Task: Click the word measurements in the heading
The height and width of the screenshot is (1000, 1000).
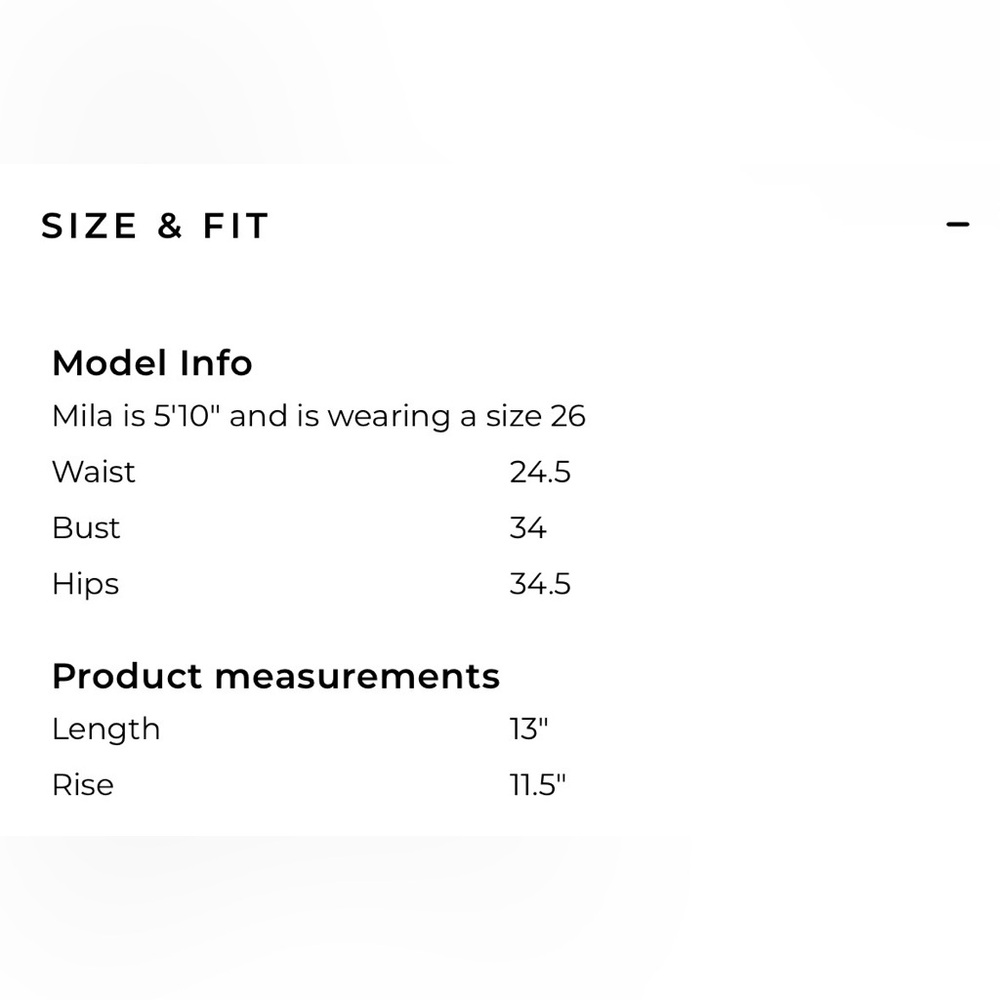Action: pos(357,676)
